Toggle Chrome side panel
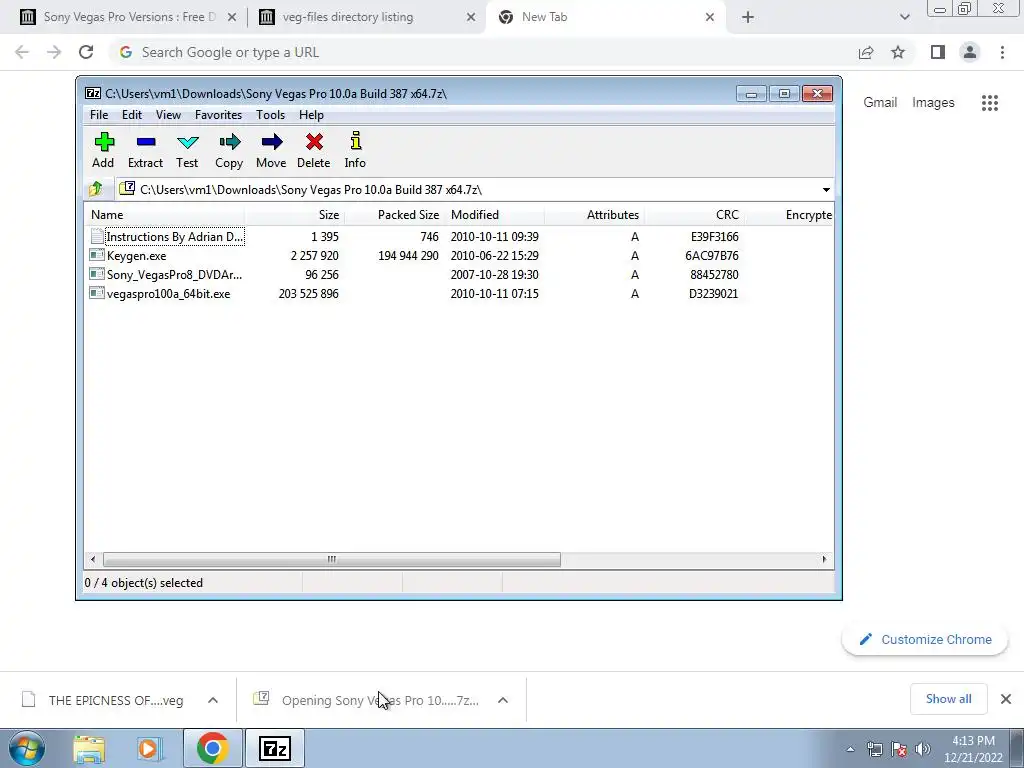Viewport: 1024px width, 768px height. click(938, 52)
